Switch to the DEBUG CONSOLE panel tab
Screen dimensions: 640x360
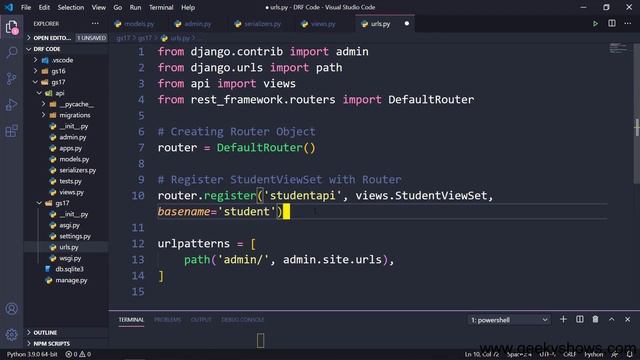(242, 320)
